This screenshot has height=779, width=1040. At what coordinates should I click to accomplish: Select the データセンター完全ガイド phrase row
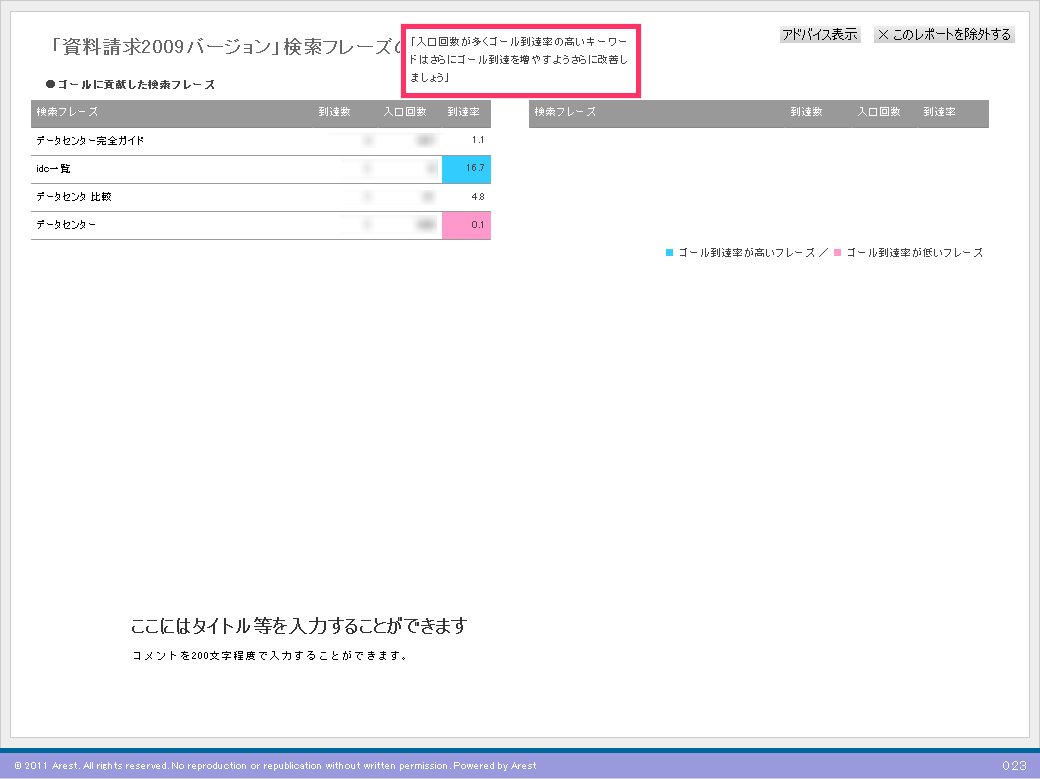(90, 141)
